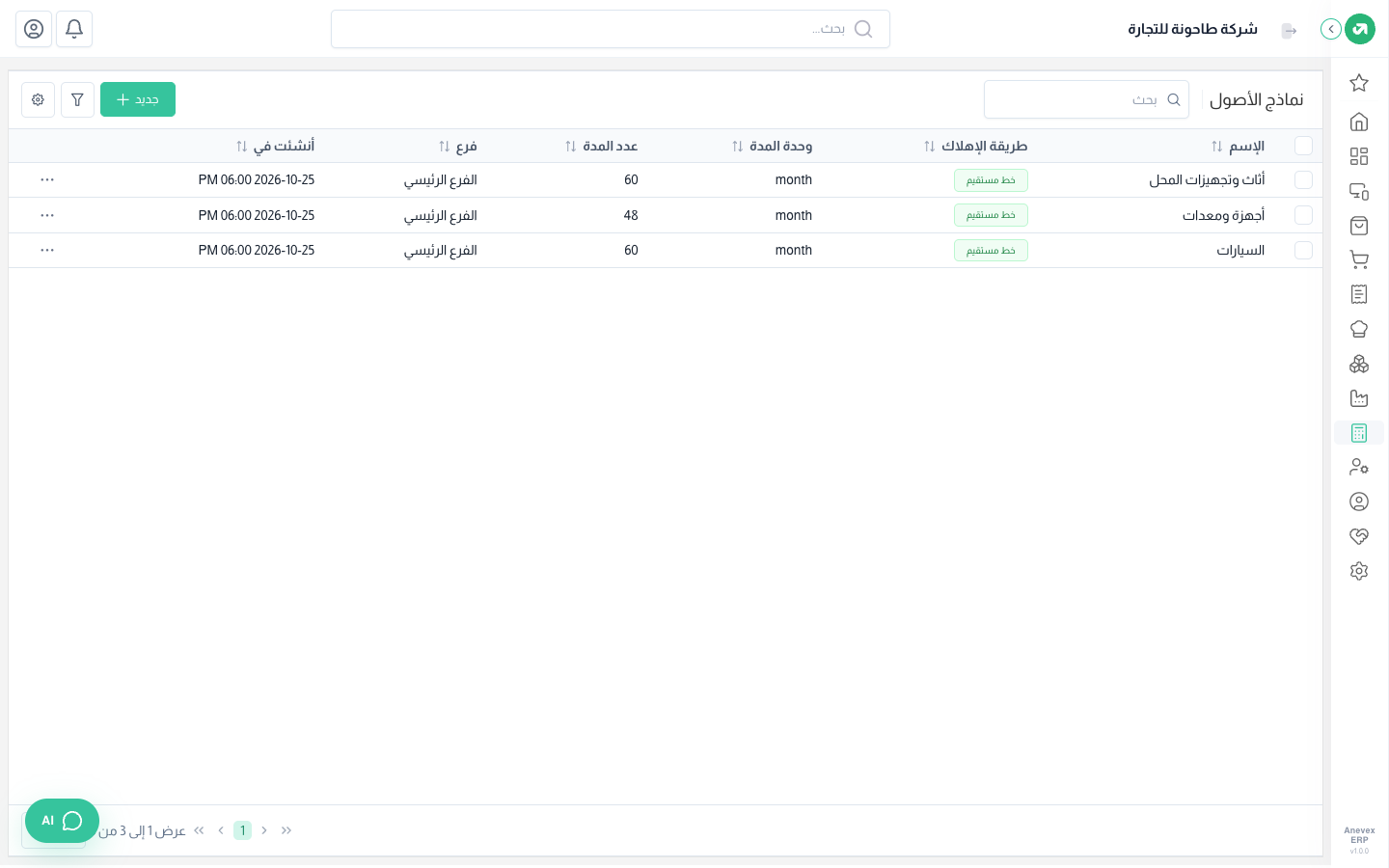This screenshot has height=868, width=1389.
Task: Open the actions menu for the السيارات row
Action: (47, 250)
